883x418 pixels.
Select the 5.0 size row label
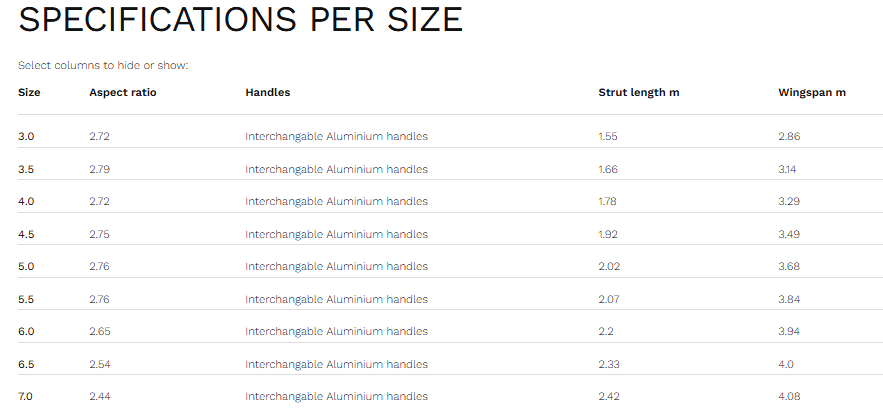26,266
